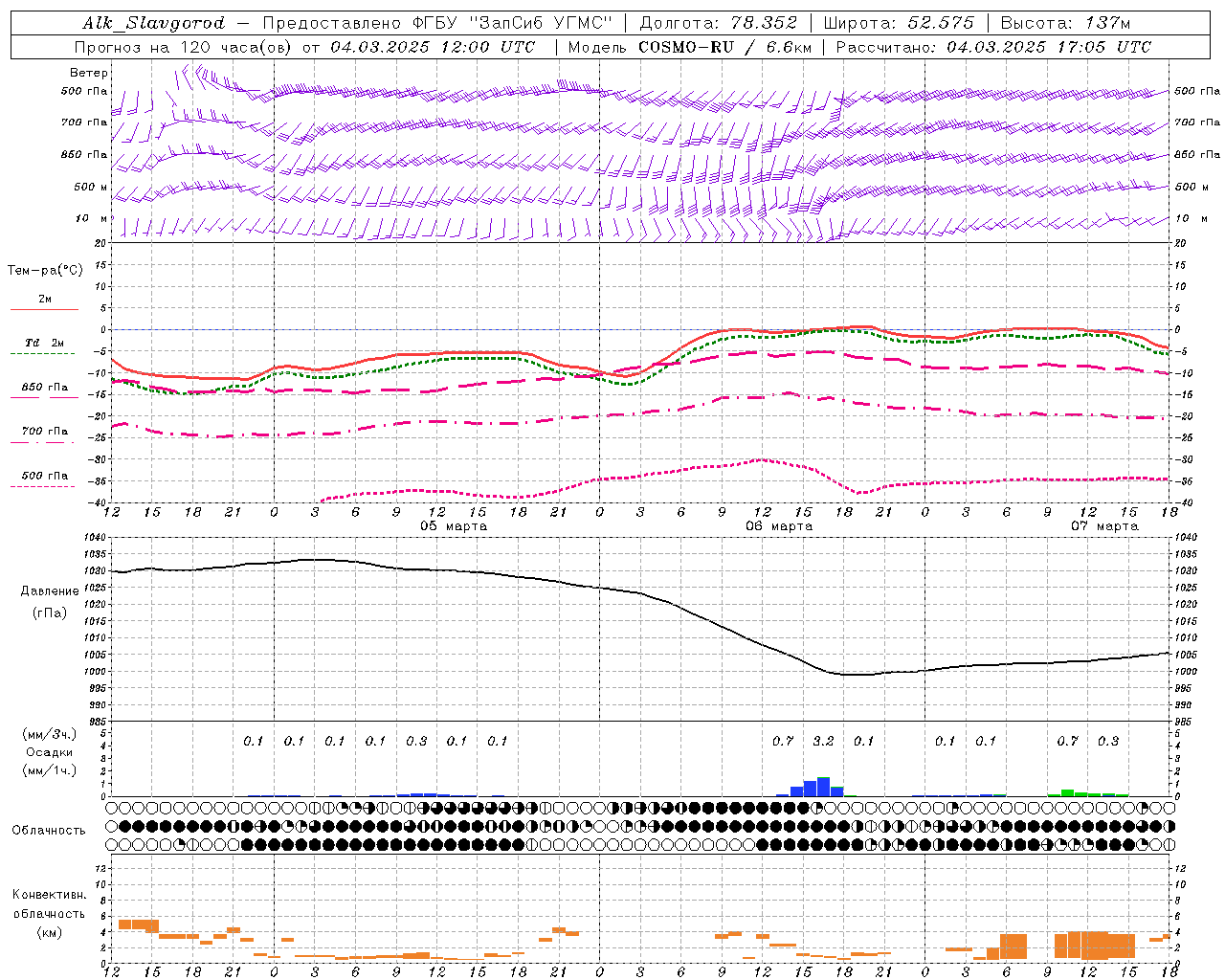Click the '(мм/3ч.)' units label
1225x980 pixels.
(50, 734)
